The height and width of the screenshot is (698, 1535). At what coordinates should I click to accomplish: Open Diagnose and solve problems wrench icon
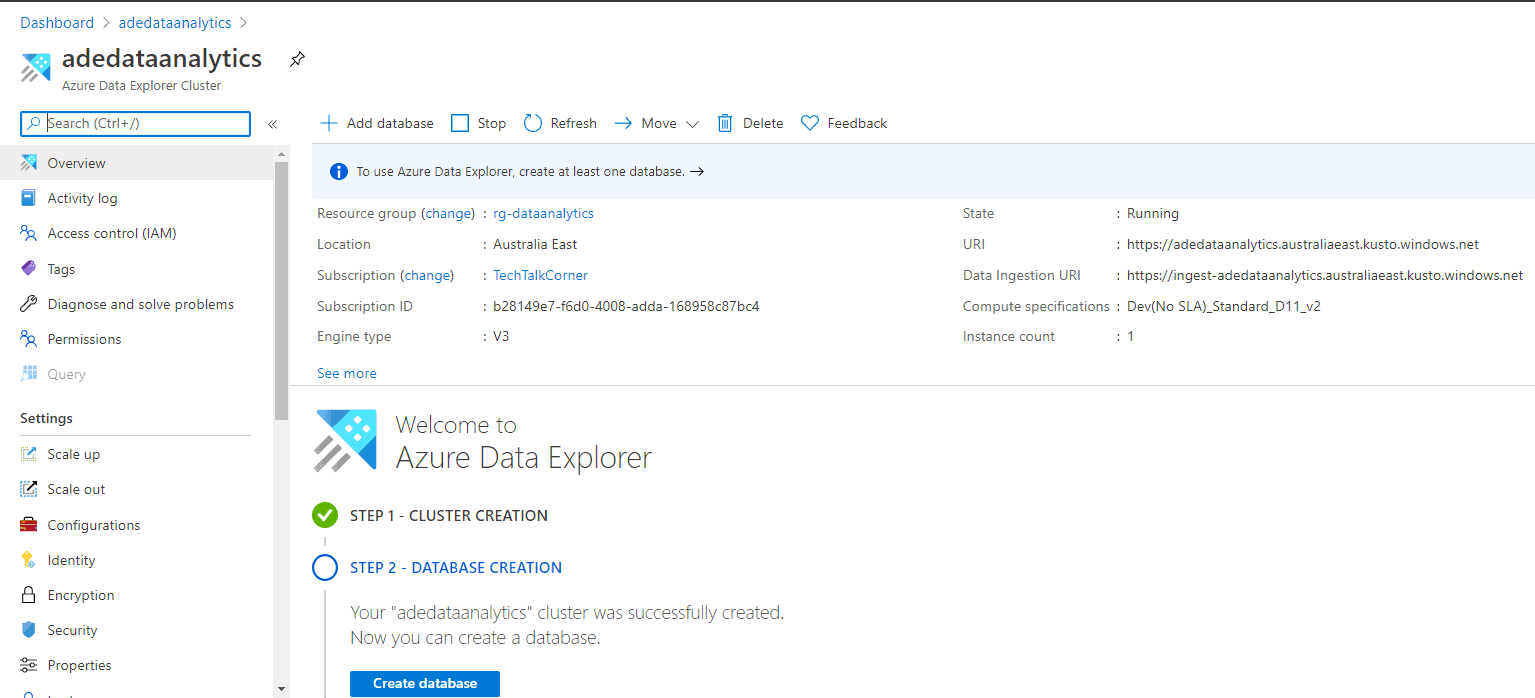(29, 304)
